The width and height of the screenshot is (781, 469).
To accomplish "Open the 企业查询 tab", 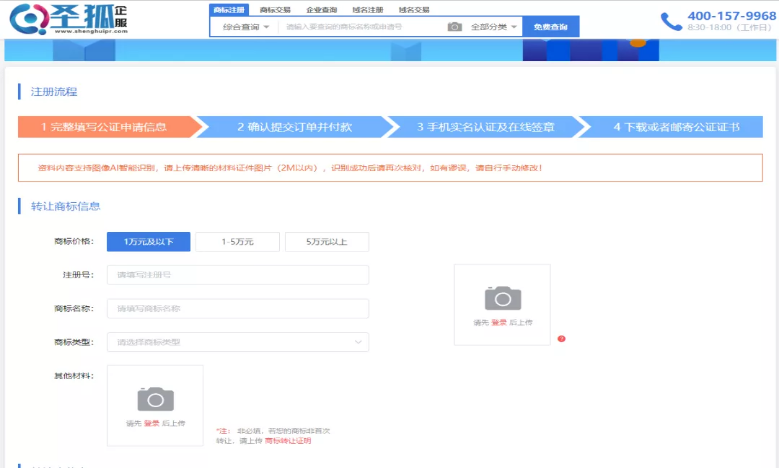I will (321, 9).
